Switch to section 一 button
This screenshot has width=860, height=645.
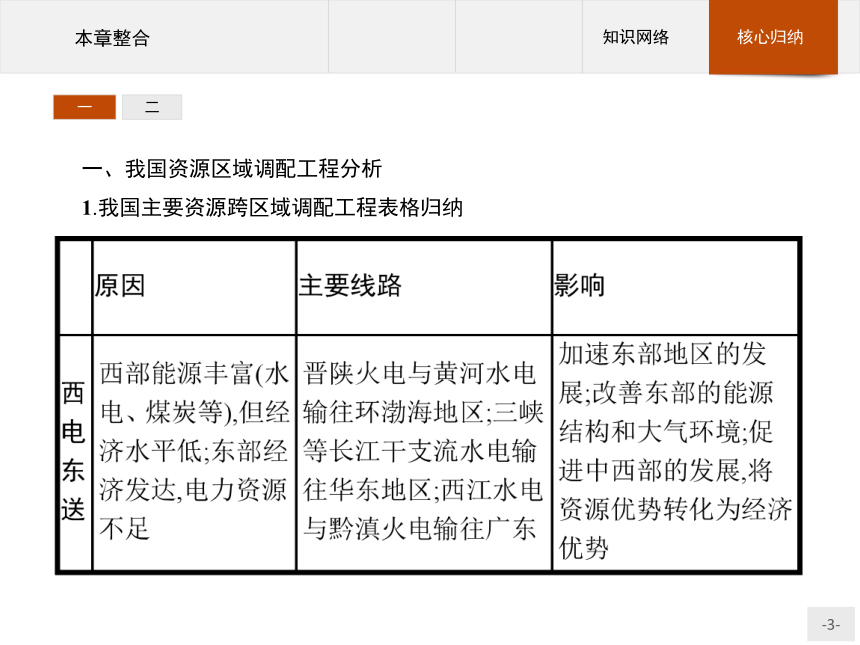pyautogui.click(x=84, y=106)
